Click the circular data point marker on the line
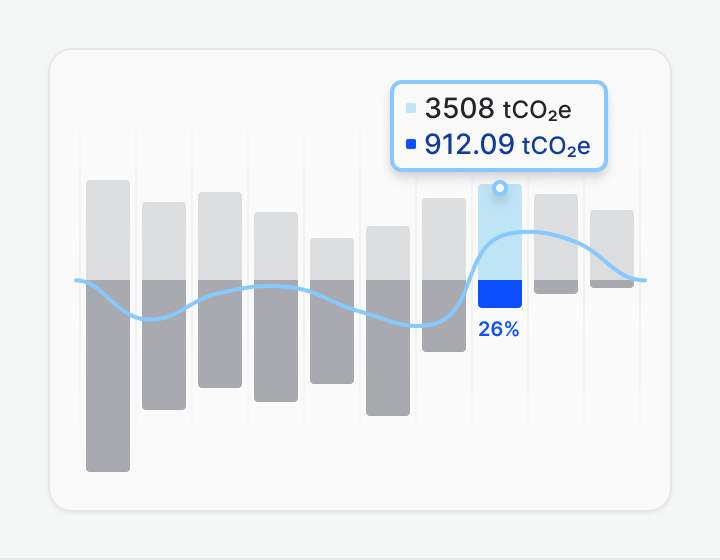 (x=500, y=187)
